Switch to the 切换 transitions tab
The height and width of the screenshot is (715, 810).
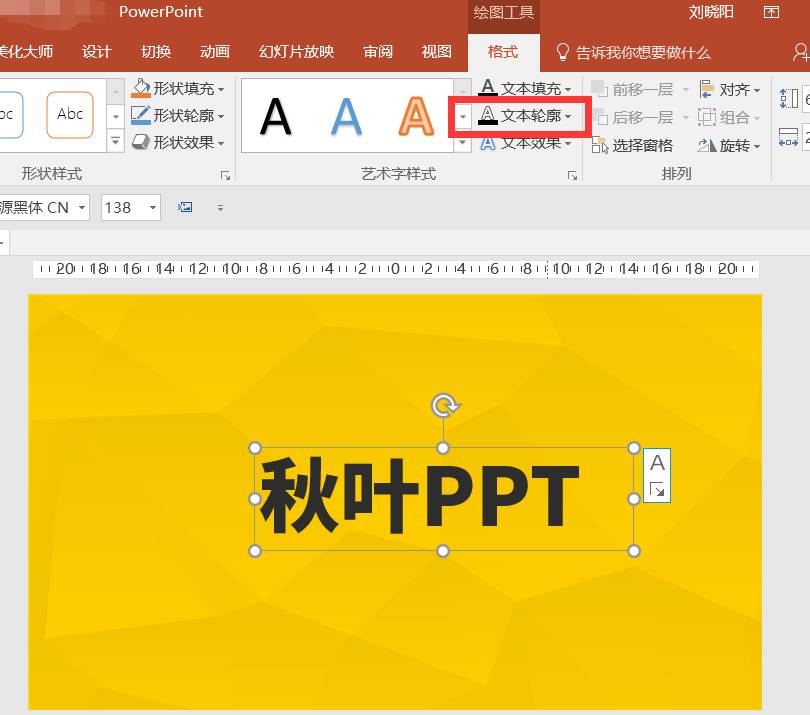pos(156,52)
